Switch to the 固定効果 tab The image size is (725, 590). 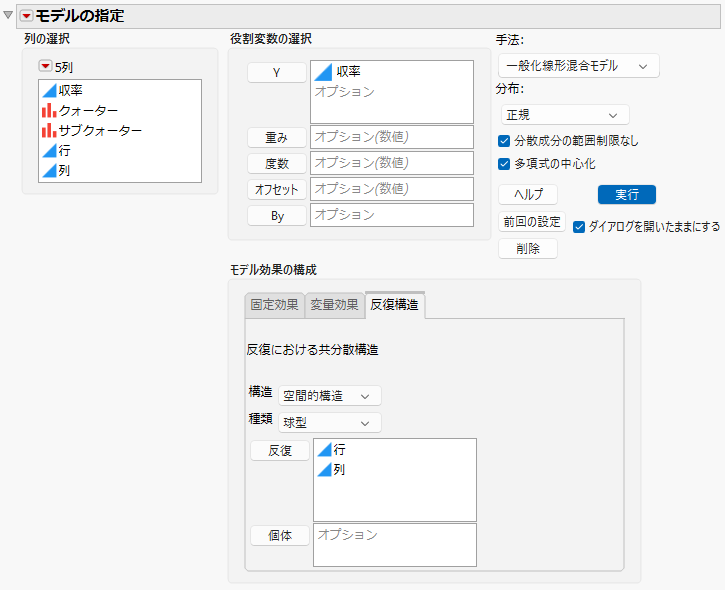[274, 305]
